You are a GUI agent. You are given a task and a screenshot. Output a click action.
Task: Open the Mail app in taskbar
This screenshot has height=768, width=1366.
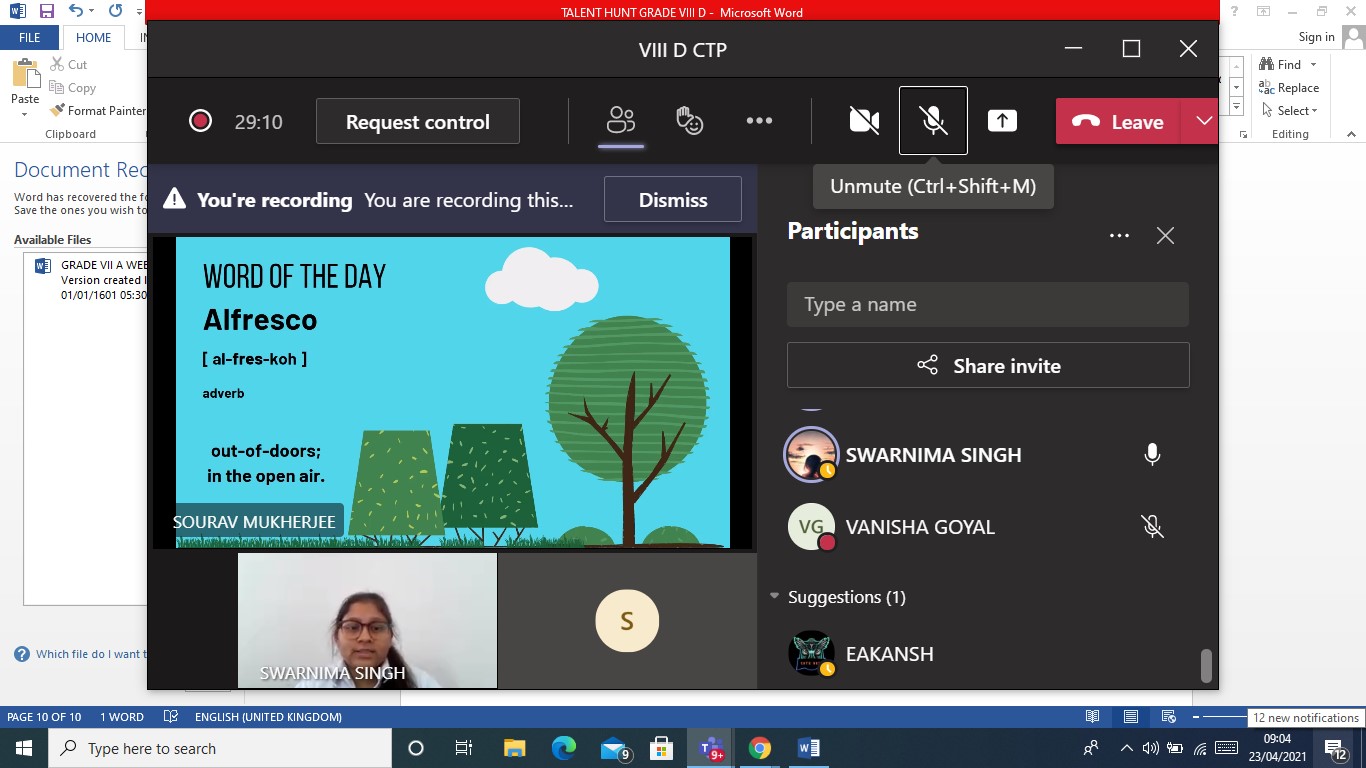coord(614,748)
